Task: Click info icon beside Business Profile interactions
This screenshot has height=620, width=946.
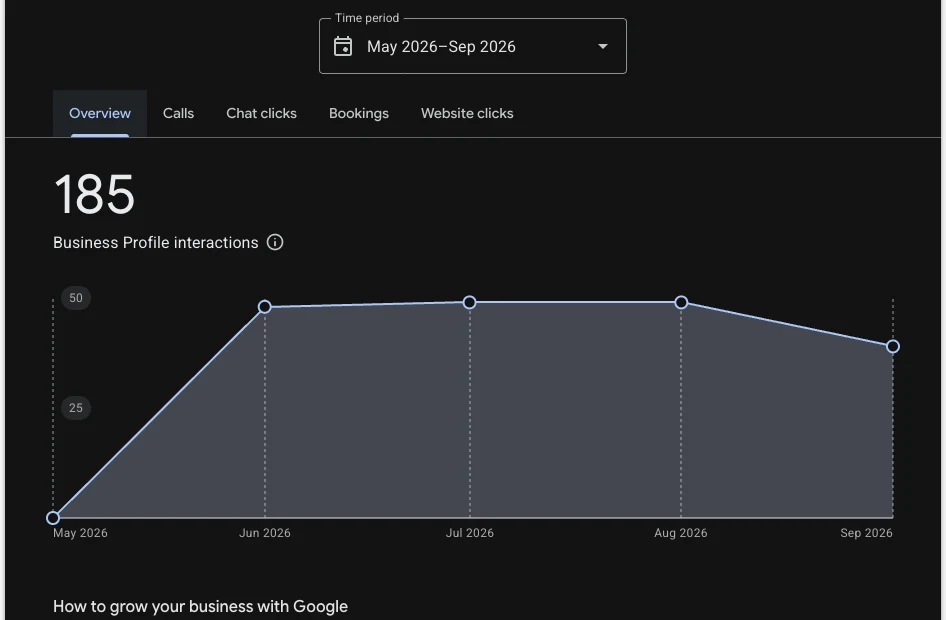Action: (x=275, y=242)
